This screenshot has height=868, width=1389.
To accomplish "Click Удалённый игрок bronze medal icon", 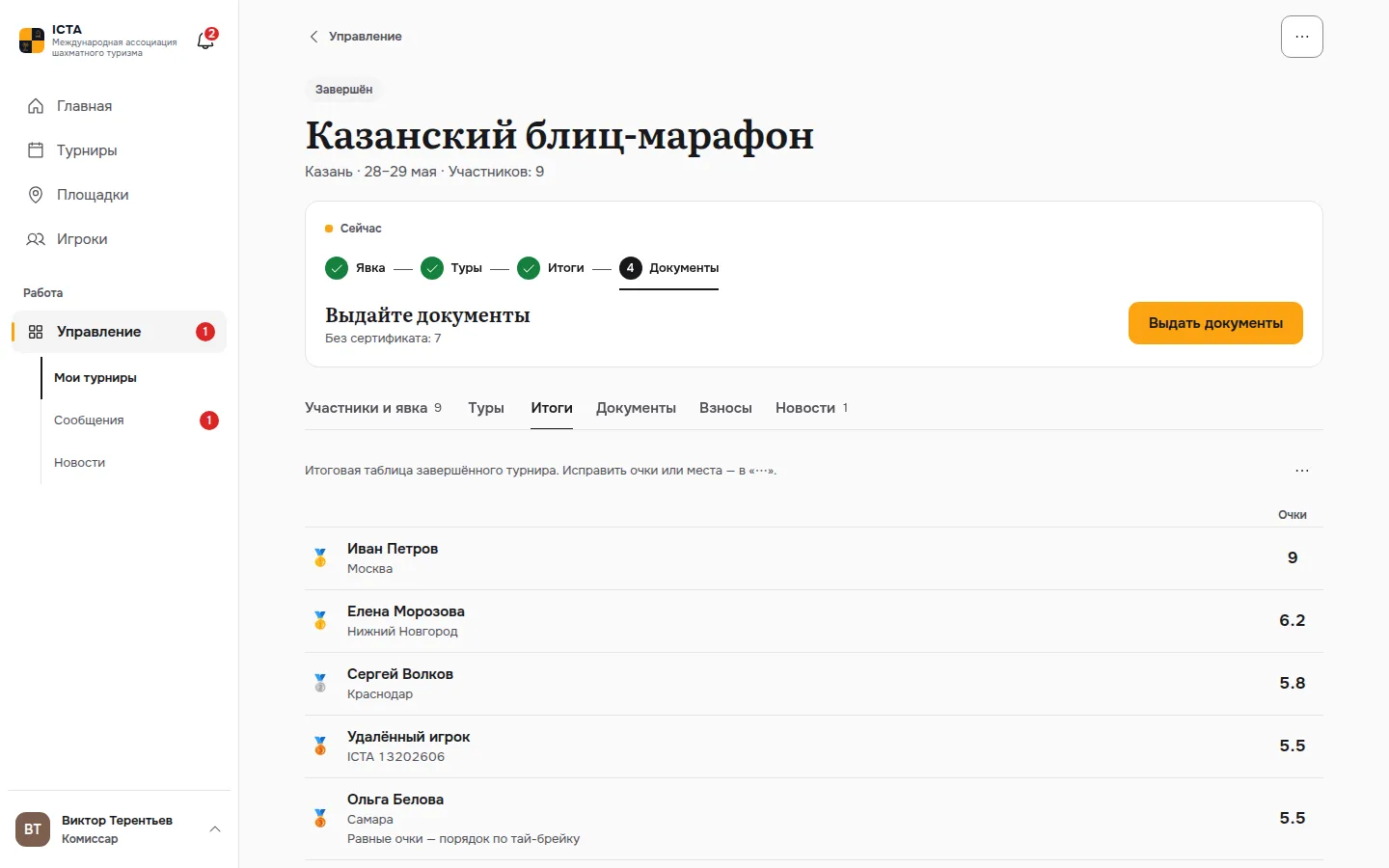I will (320, 746).
